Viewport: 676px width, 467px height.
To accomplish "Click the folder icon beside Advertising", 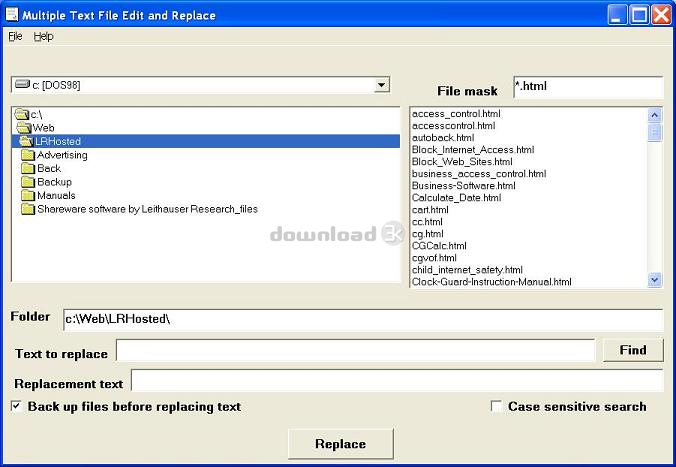I will pos(28,155).
